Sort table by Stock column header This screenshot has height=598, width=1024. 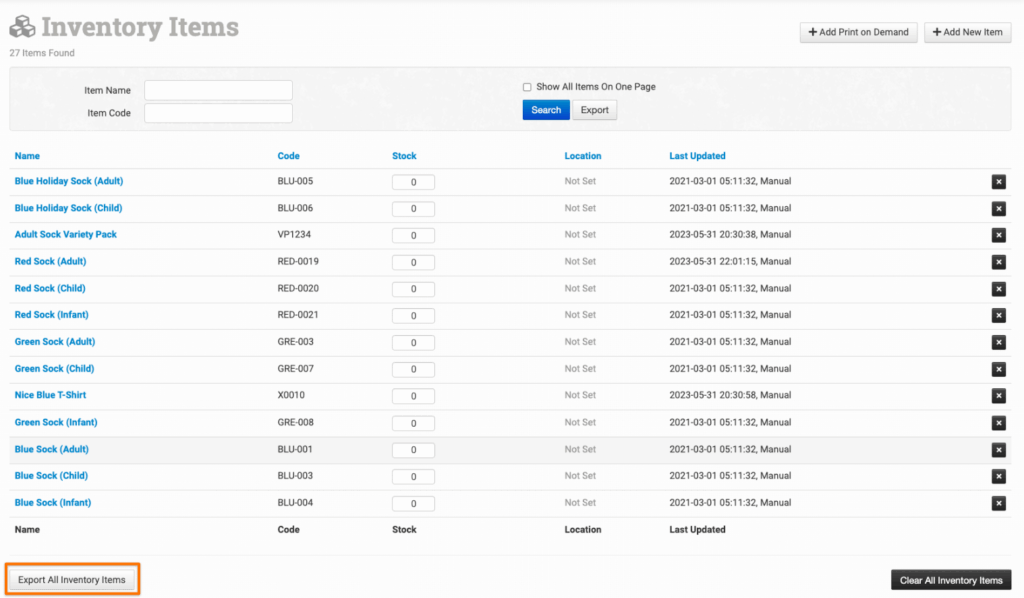pos(404,156)
